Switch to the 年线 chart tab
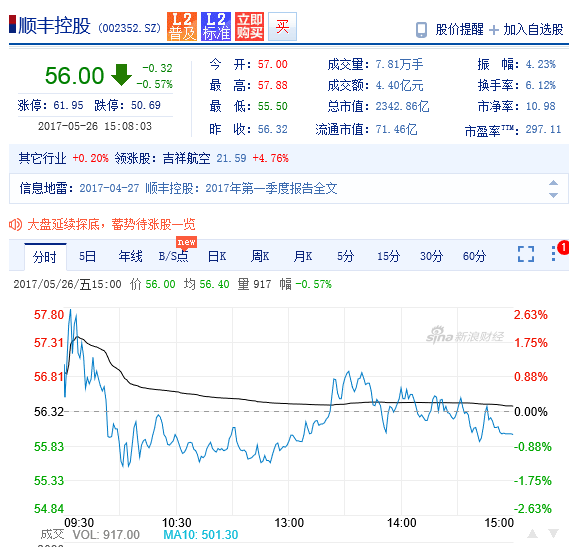The height and width of the screenshot is (547, 569). tap(131, 257)
